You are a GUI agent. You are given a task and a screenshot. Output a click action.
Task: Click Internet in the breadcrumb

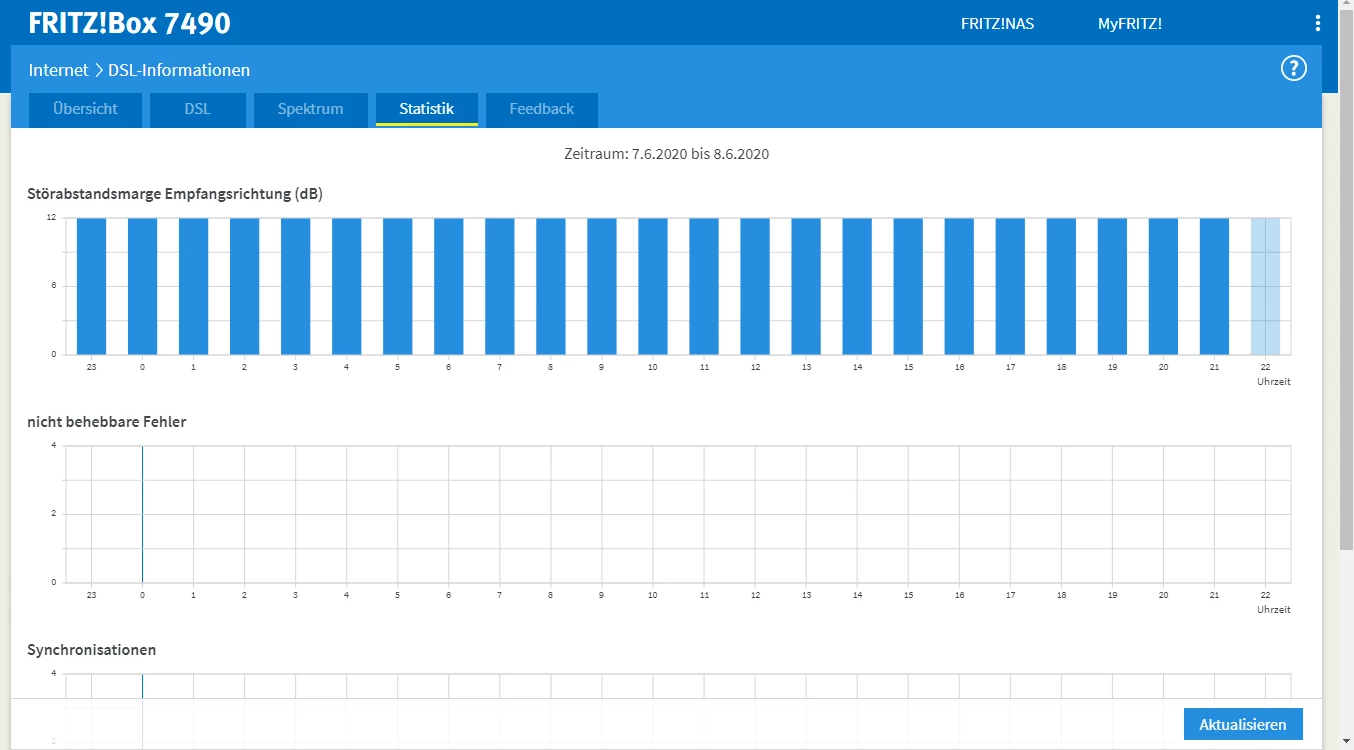click(x=58, y=70)
